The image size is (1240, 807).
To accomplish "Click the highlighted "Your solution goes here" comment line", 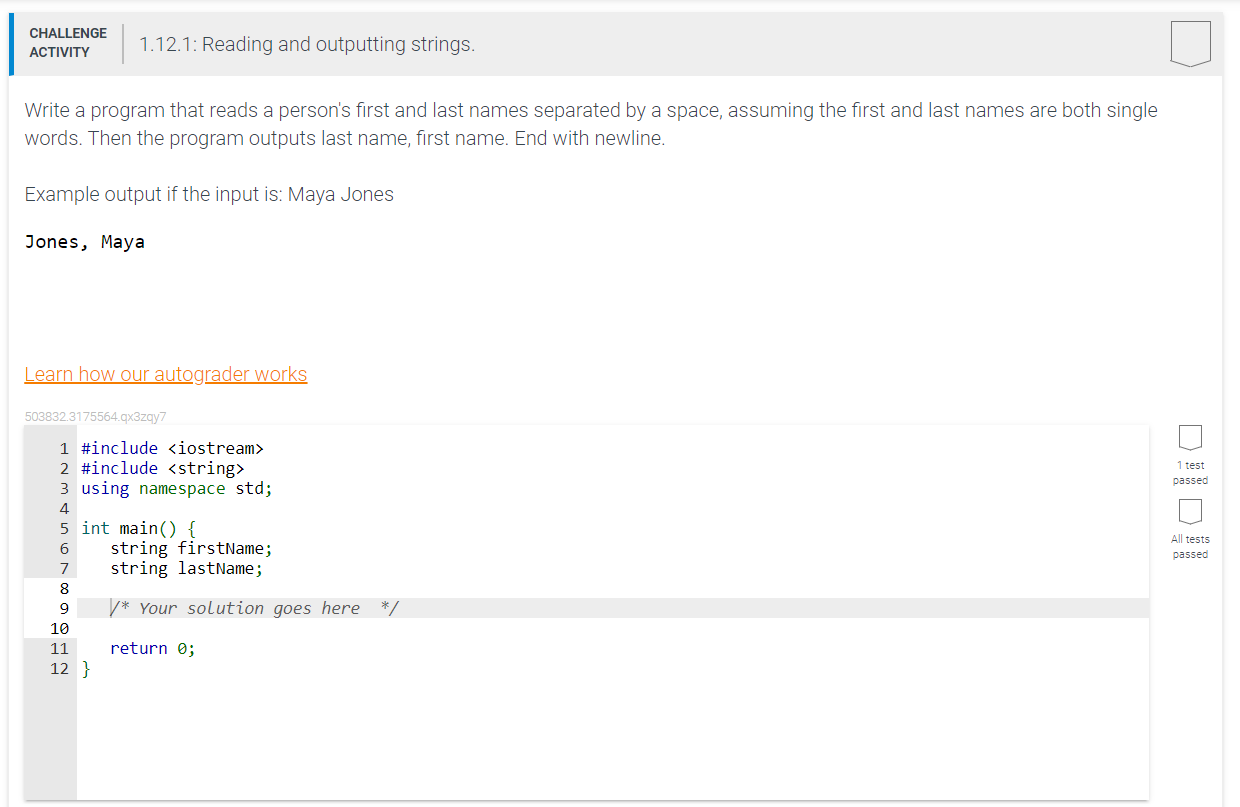I will [x=255, y=608].
